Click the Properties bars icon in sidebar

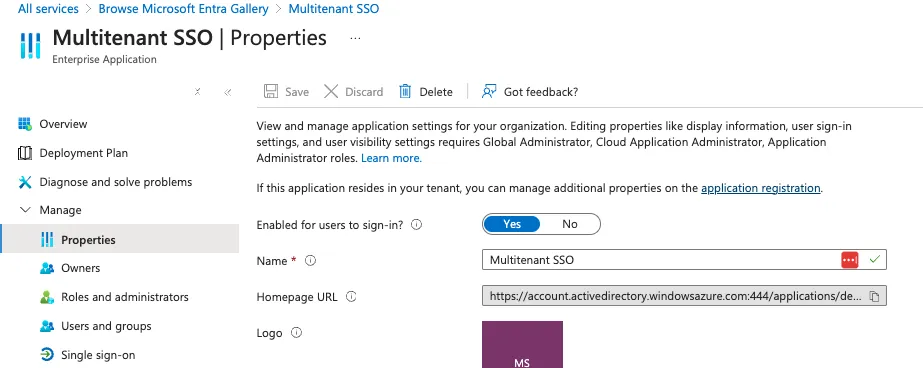point(47,240)
